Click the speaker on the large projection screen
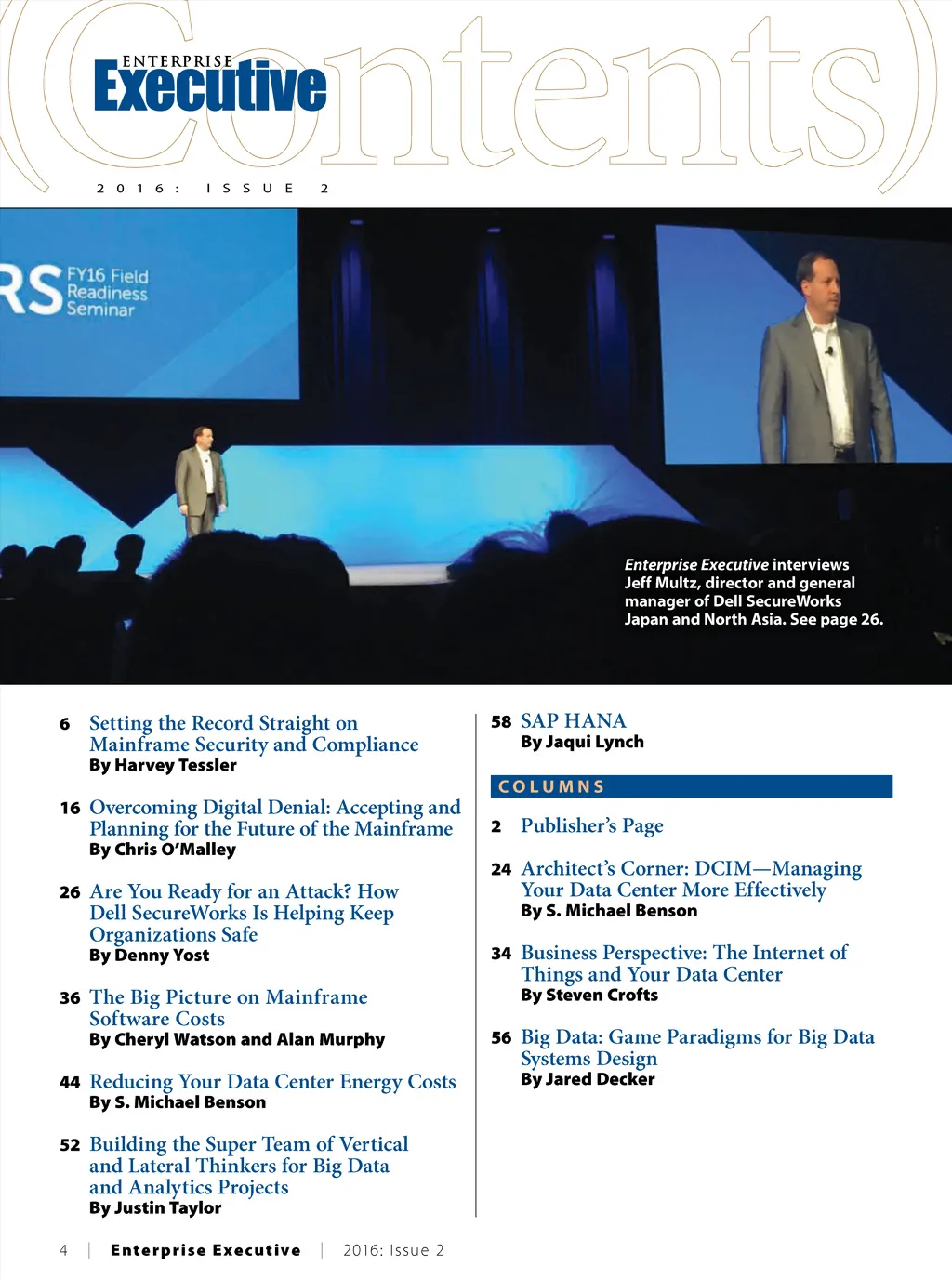952x1279 pixels. (x=819, y=363)
